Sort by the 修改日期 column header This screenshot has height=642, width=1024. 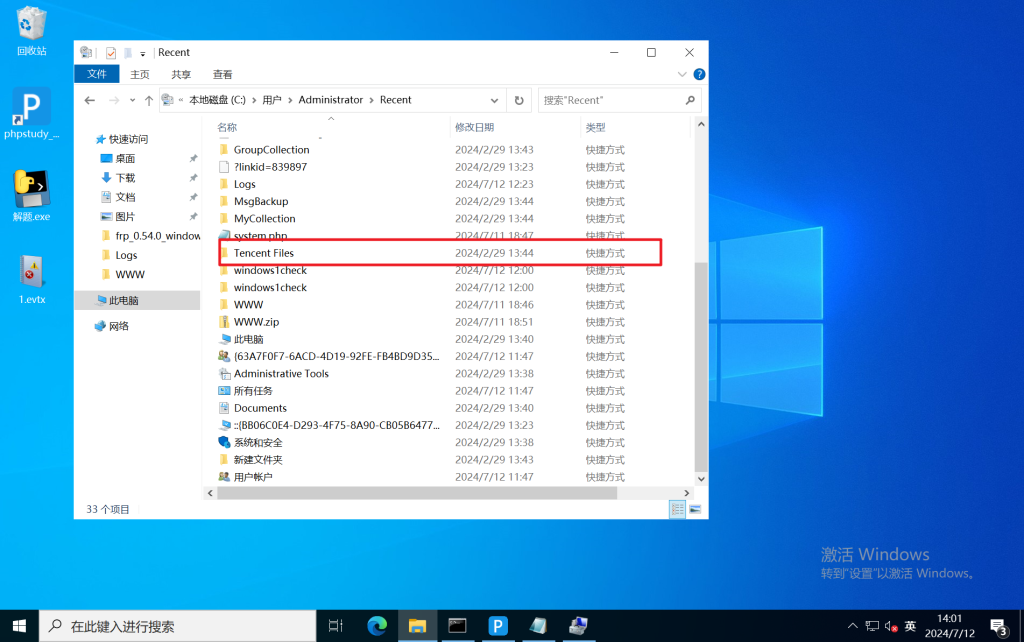(475, 127)
